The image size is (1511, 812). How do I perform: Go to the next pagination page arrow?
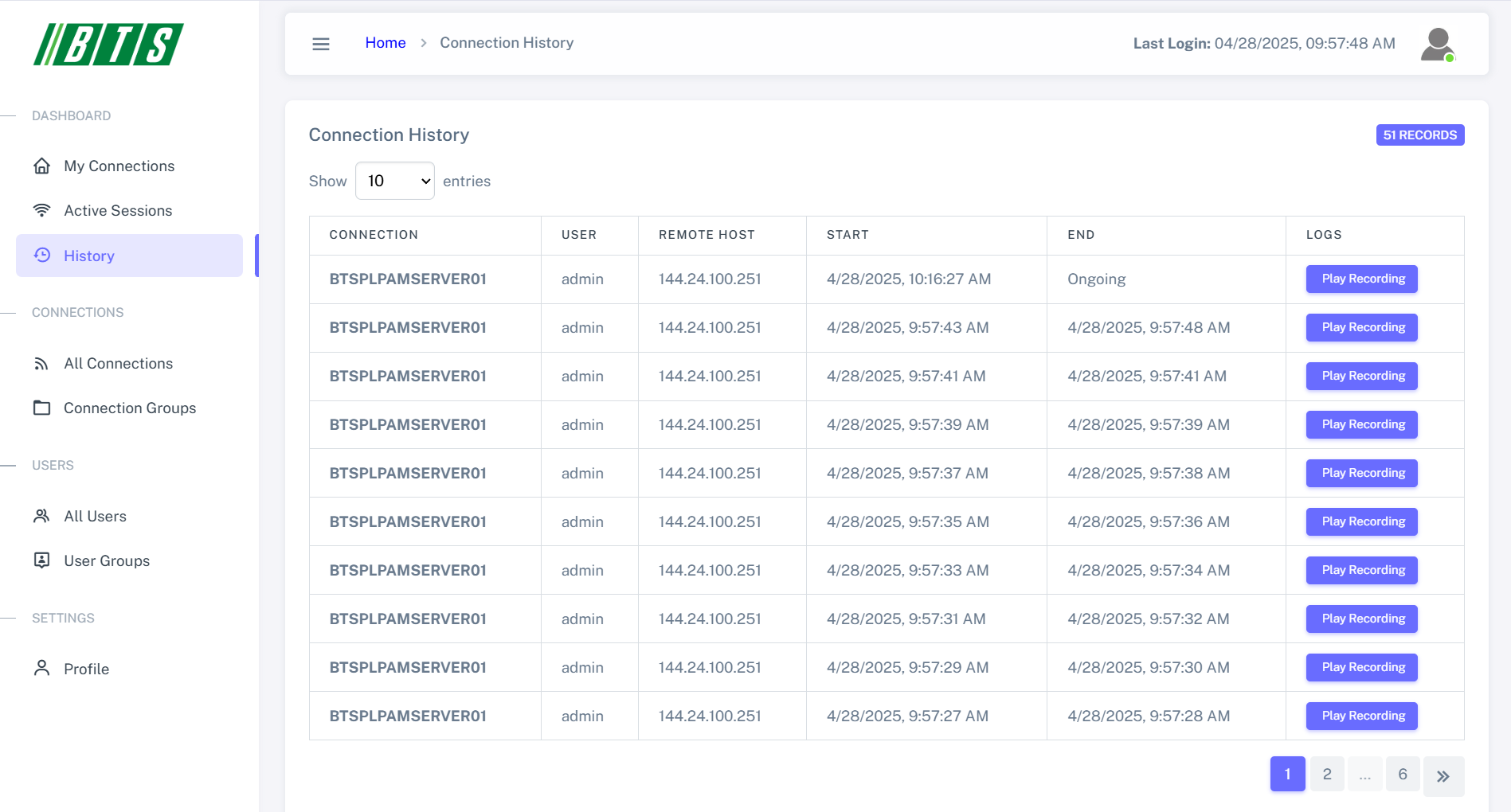pyautogui.click(x=1442, y=775)
